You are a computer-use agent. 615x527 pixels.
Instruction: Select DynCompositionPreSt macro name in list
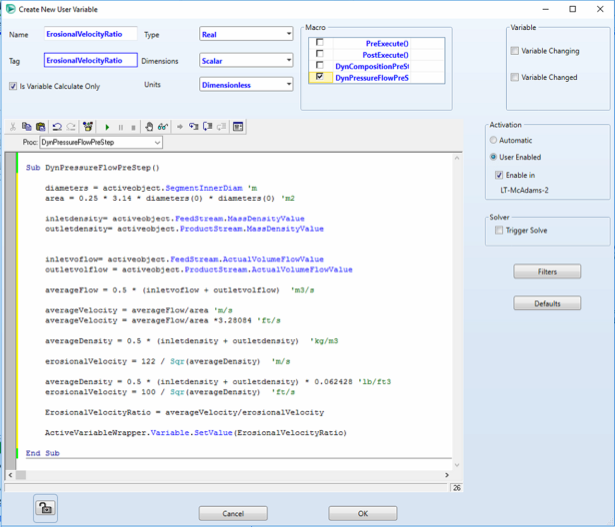tap(372, 66)
